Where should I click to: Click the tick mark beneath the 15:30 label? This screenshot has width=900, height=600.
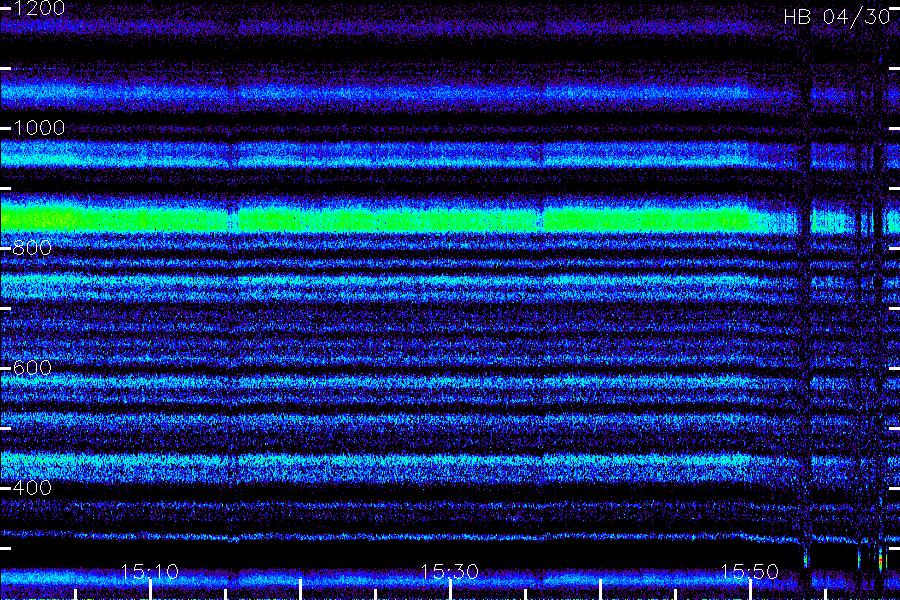451,590
